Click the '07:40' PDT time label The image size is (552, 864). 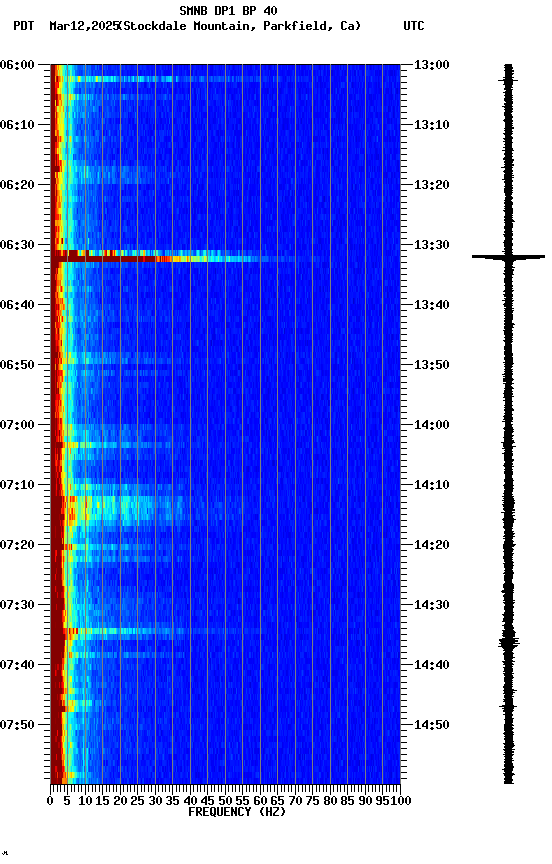click(17, 666)
